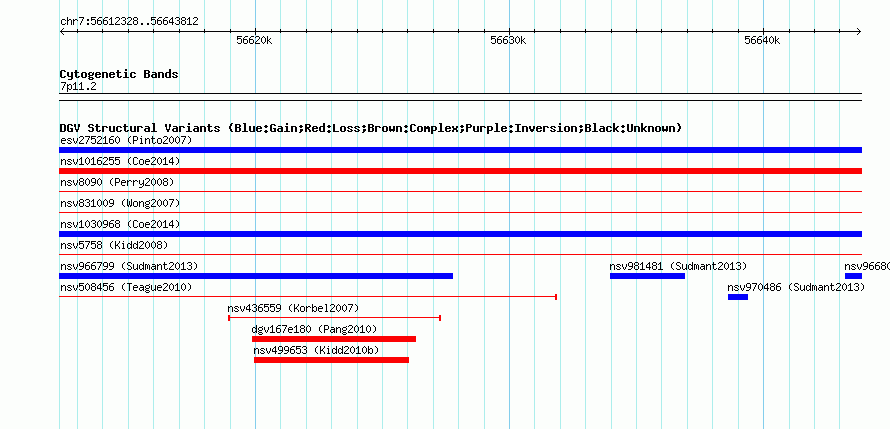
Task: Click the 7p11.2 band label
Action: pos(78,86)
